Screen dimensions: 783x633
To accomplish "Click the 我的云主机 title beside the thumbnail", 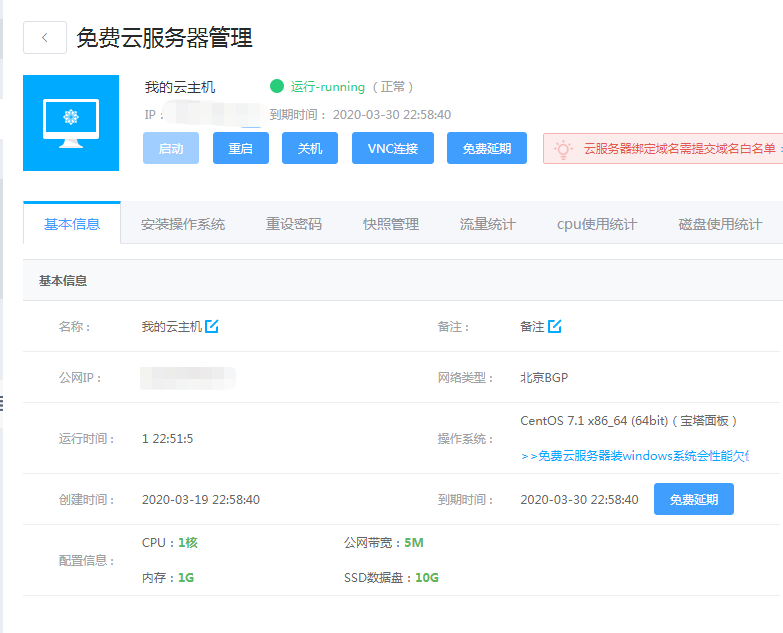I will coord(180,87).
